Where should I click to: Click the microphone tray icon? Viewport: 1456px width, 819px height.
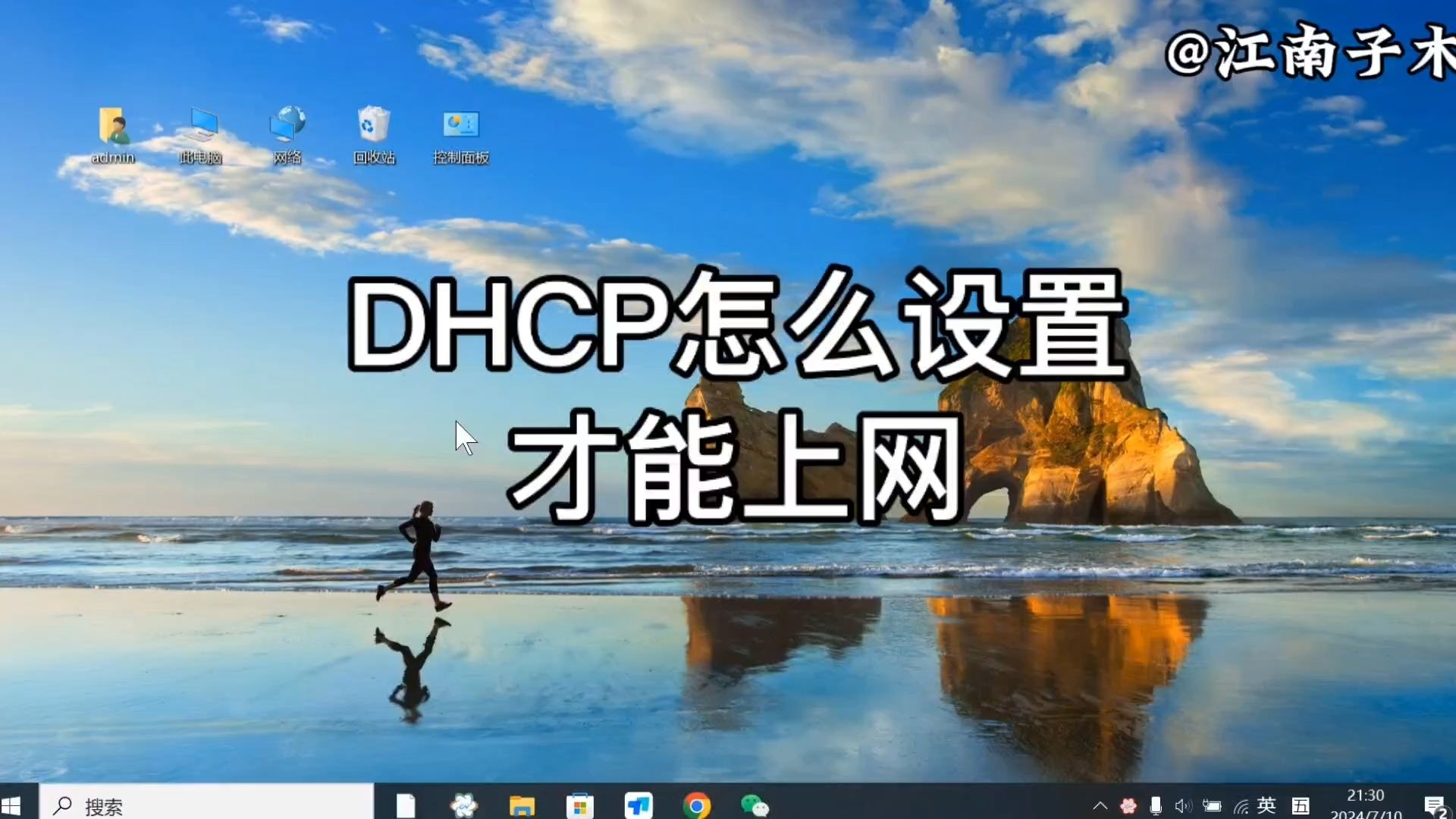(1156, 805)
